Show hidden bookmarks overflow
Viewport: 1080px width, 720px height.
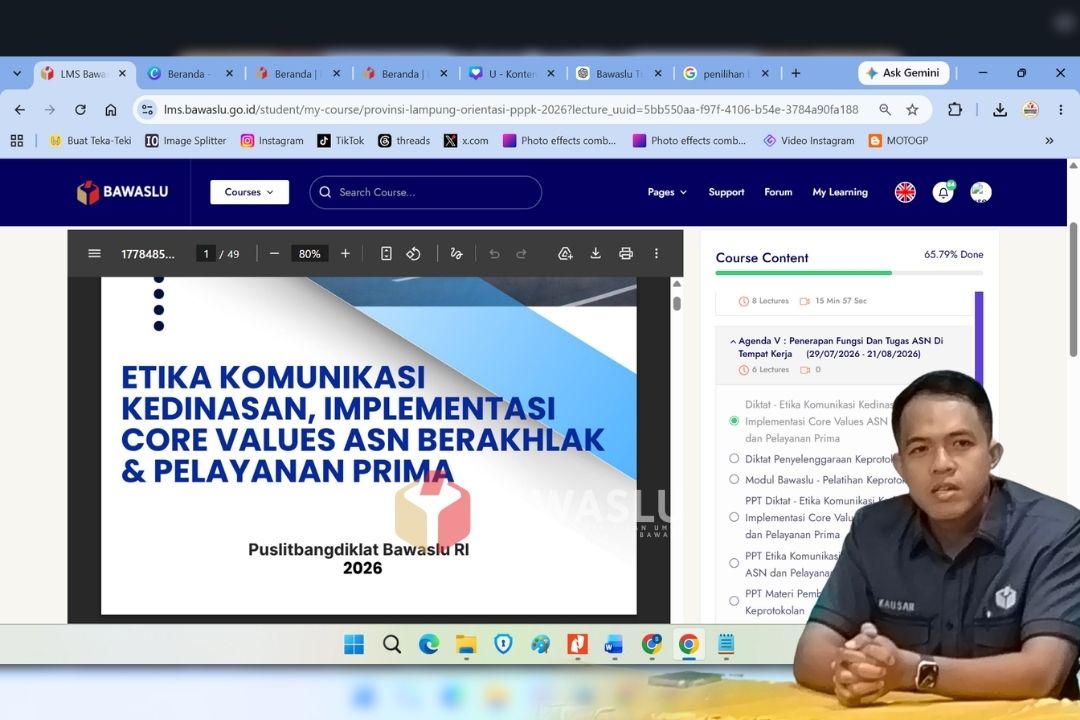coord(1049,141)
